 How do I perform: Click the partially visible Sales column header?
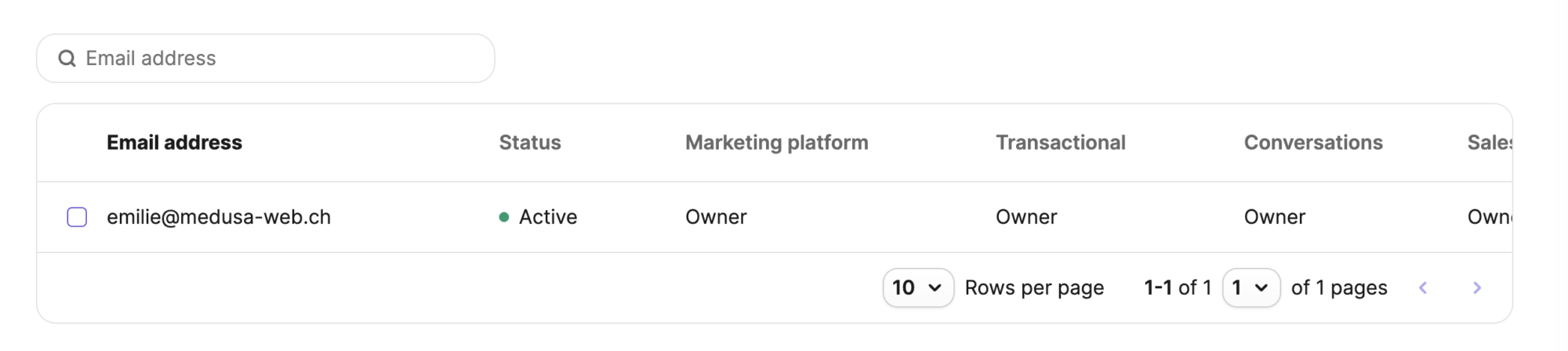tap(1488, 143)
